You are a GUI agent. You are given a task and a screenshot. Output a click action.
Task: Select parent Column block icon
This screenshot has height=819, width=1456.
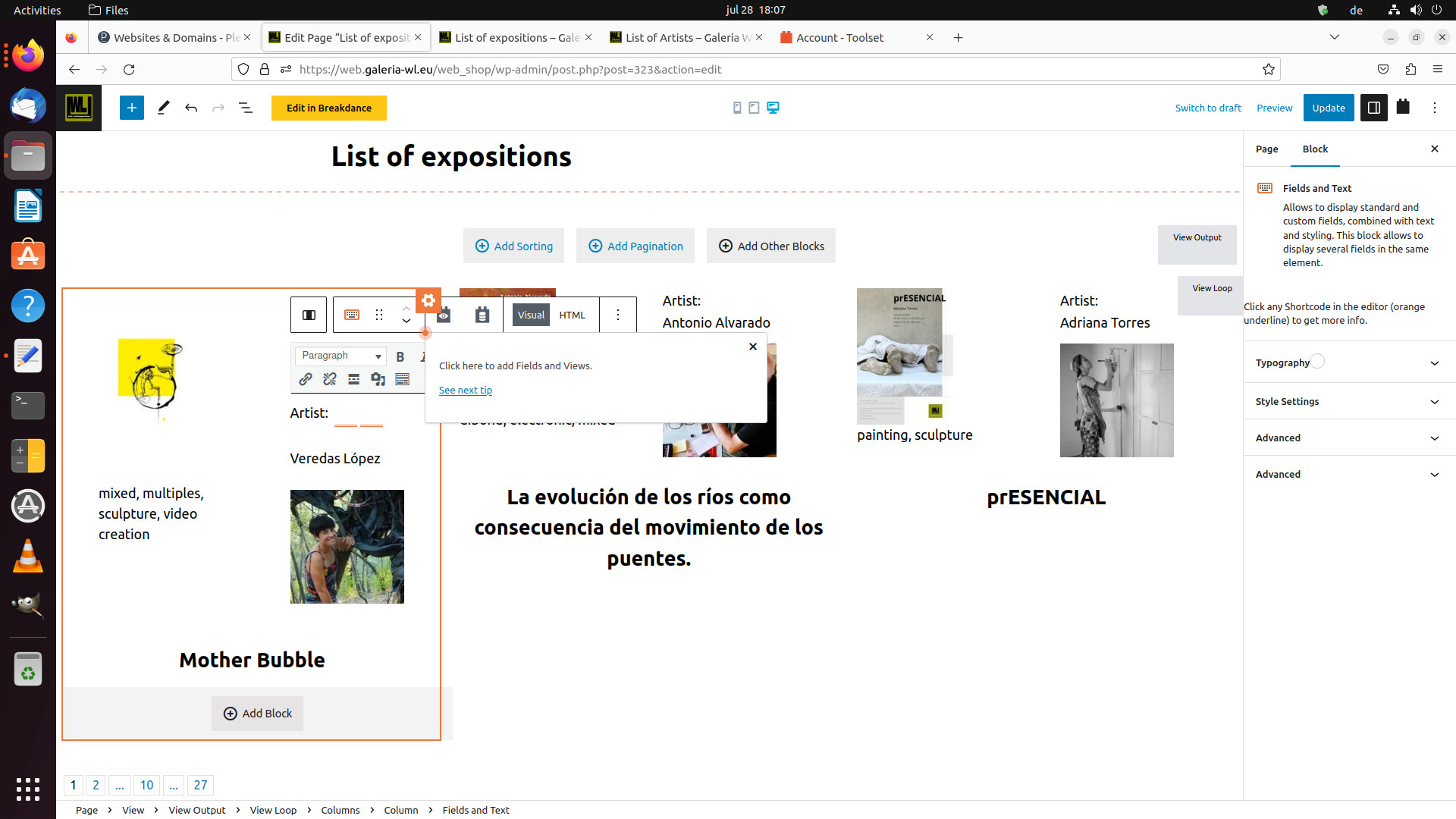[x=309, y=315]
